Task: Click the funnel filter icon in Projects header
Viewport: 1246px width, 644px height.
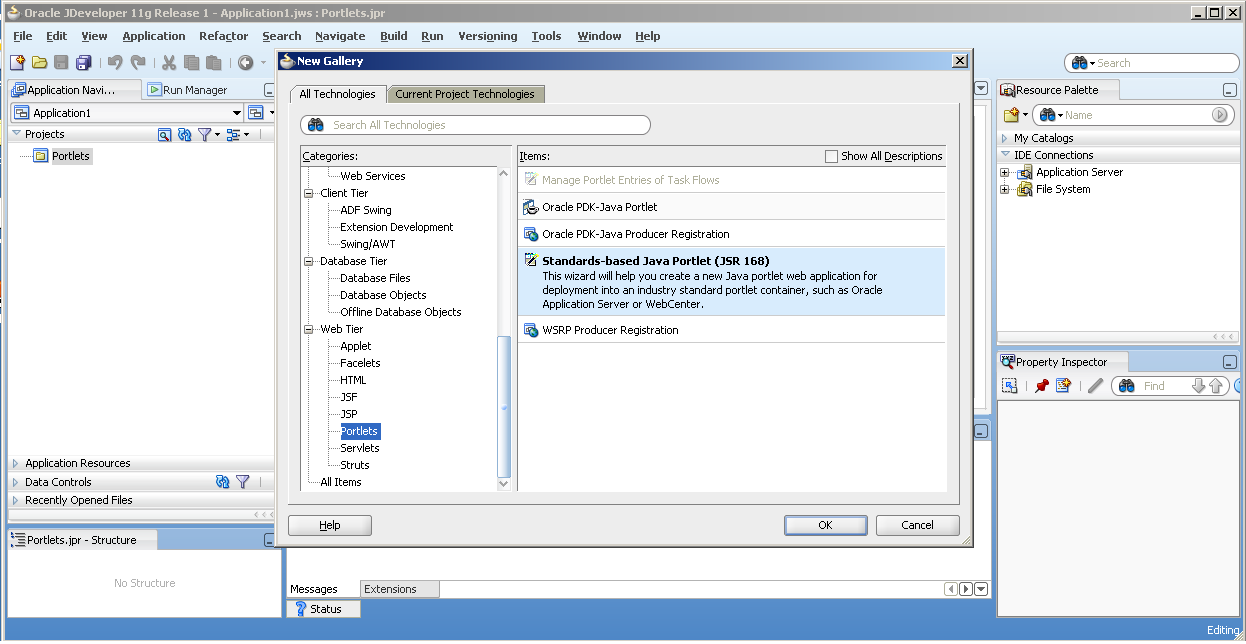Action: pyautogui.click(x=204, y=134)
